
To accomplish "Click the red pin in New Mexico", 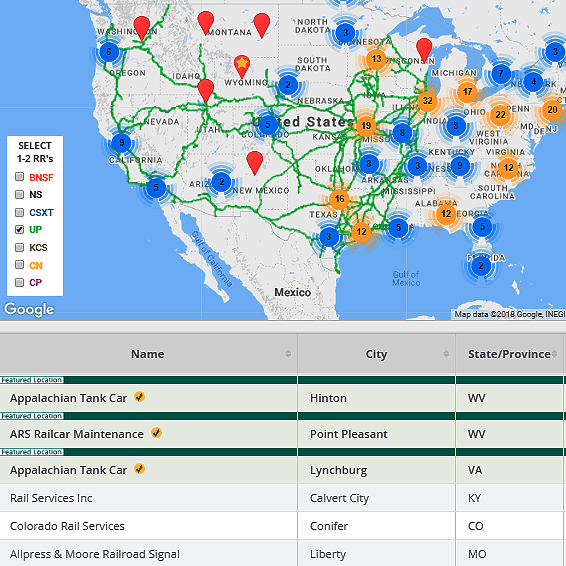I will 254,162.
